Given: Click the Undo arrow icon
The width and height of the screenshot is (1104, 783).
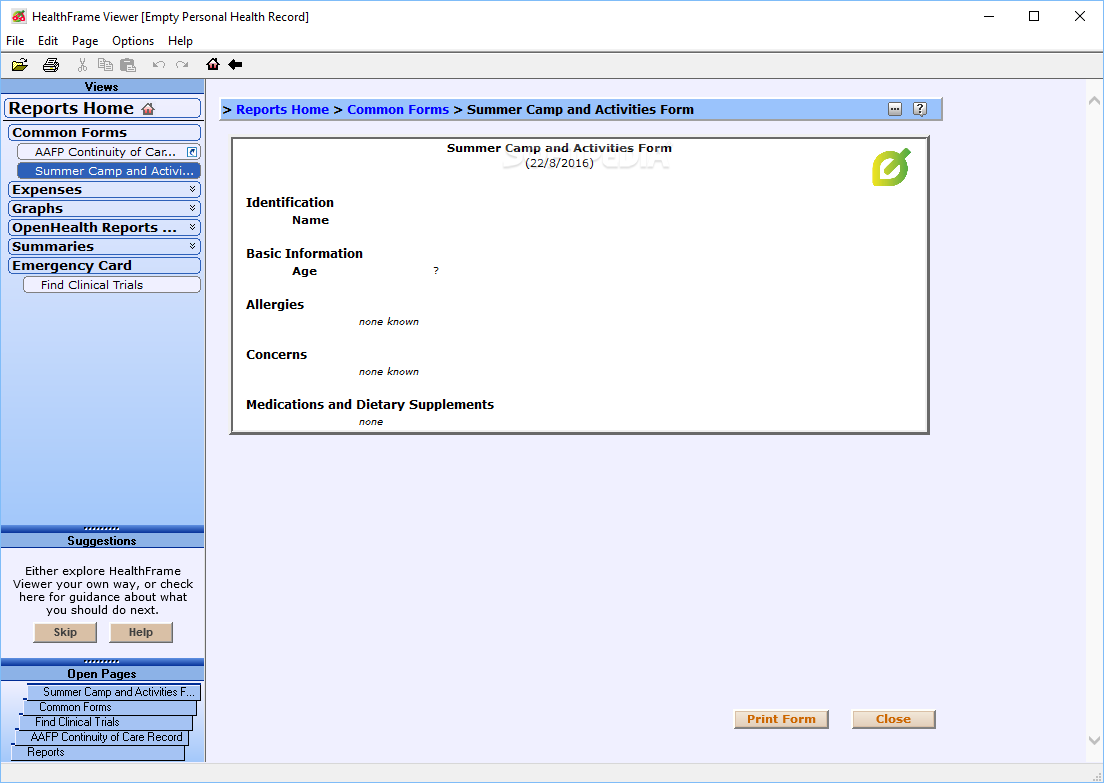Looking at the screenshot, I should [x=158, y=65].
